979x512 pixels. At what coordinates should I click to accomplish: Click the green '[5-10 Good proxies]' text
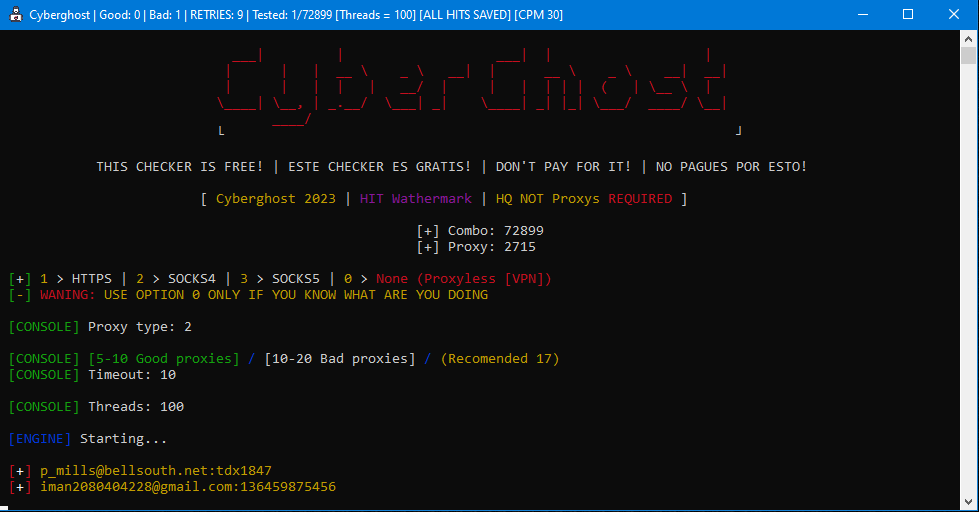[164, 358]
